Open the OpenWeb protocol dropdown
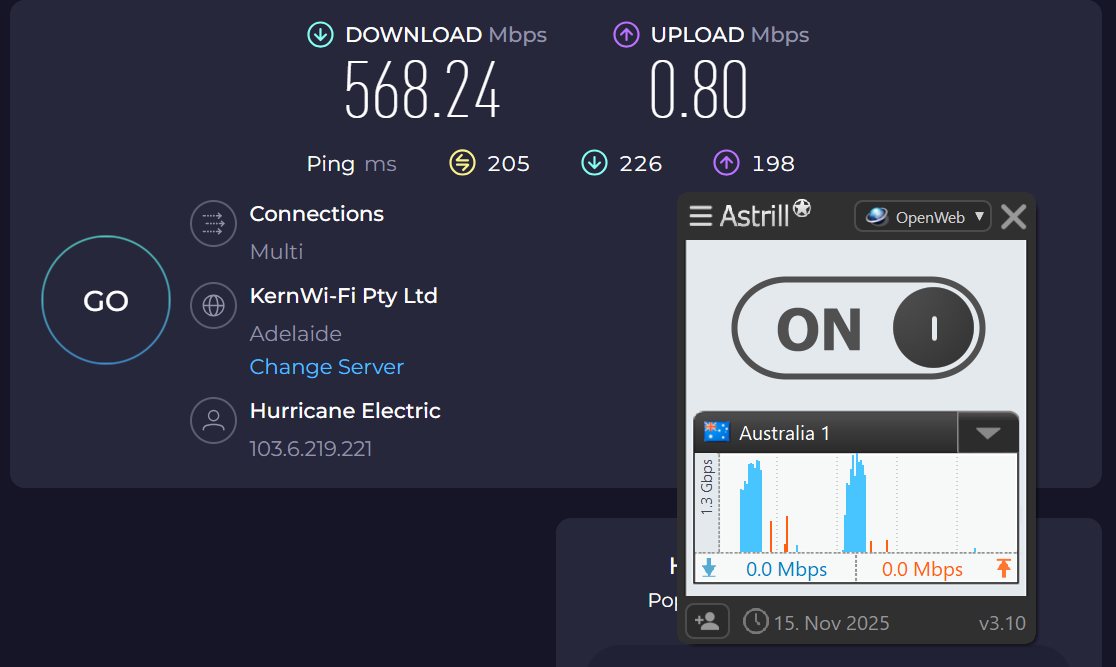 coord(922,216)
